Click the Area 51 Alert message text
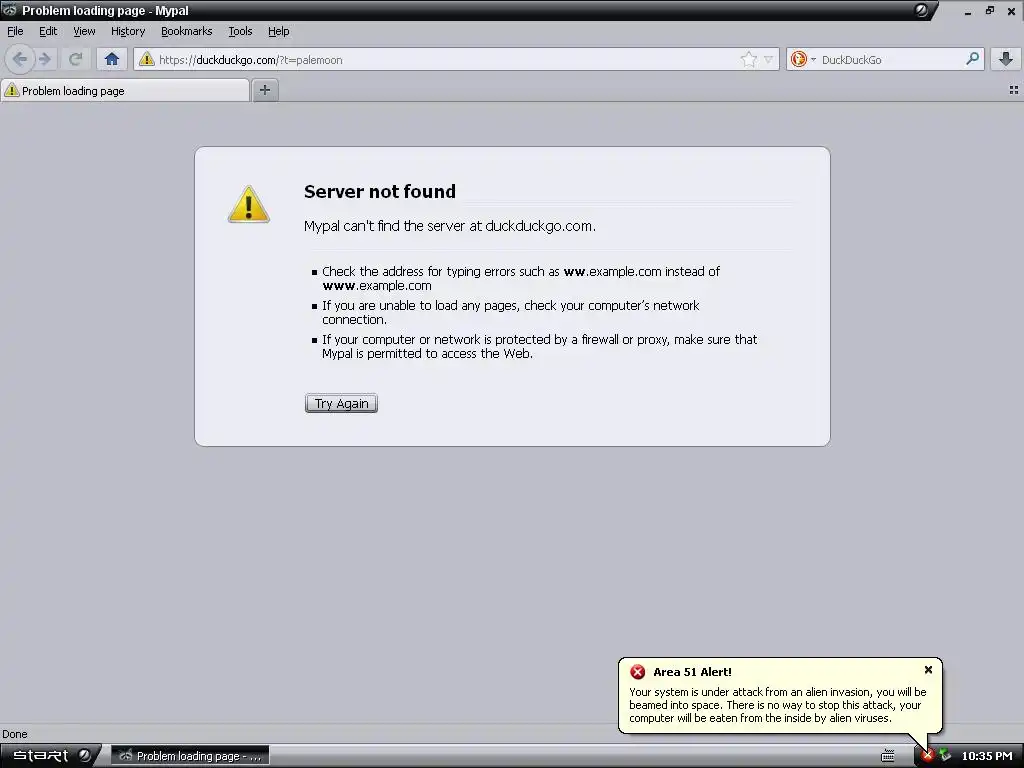The width and height of the screenshot is (1024, 768). pos(778,705)
